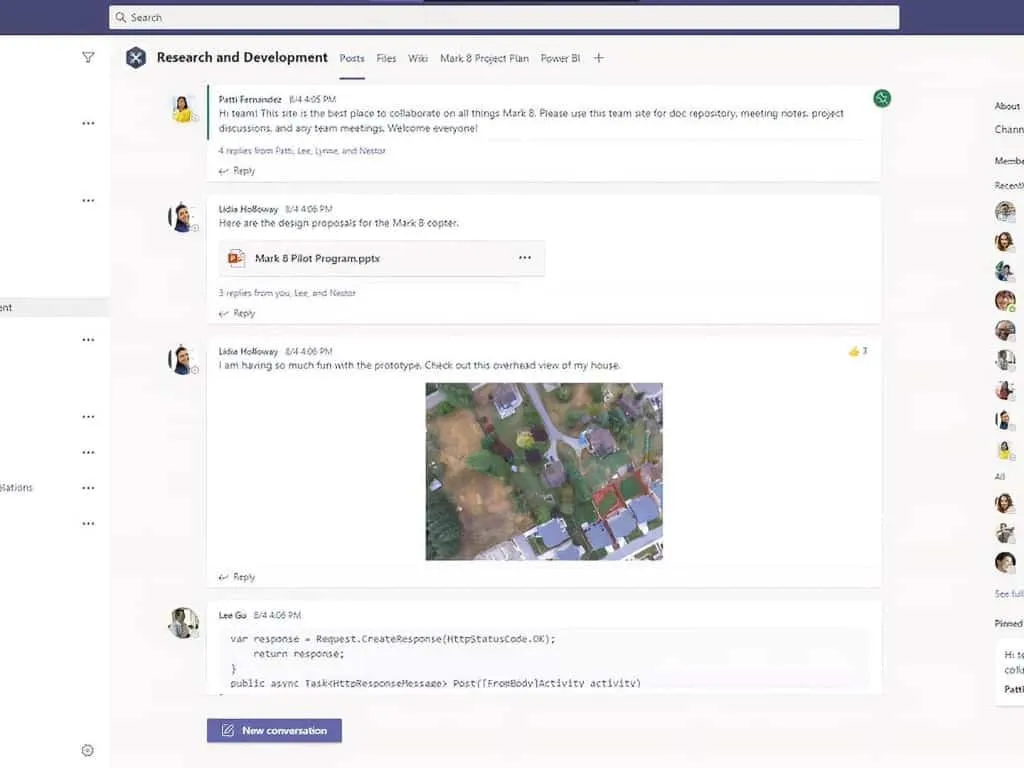This screenshot has width=1024, height=768.
Task: Switch to the Power BI tab
Action: [560, 58]
